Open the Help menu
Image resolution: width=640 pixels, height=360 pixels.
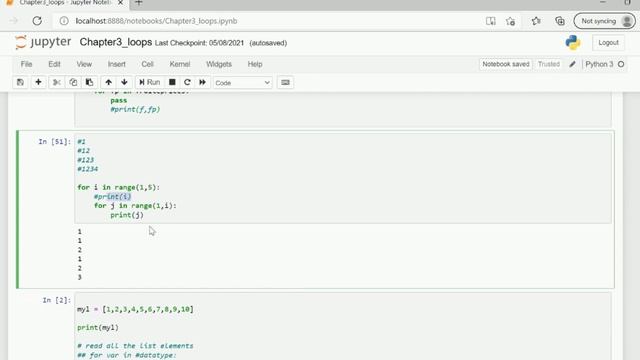pos(255,64)
